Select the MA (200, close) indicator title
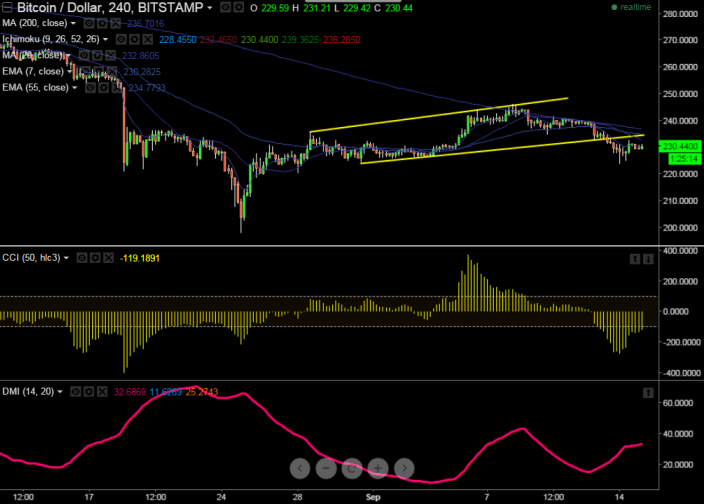 [35, 23]
